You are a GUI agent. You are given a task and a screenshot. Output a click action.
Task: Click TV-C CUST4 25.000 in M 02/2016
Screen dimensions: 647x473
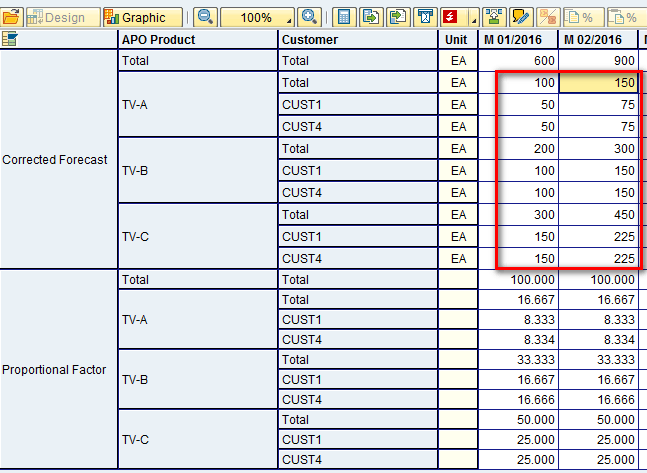pos(598,459)
